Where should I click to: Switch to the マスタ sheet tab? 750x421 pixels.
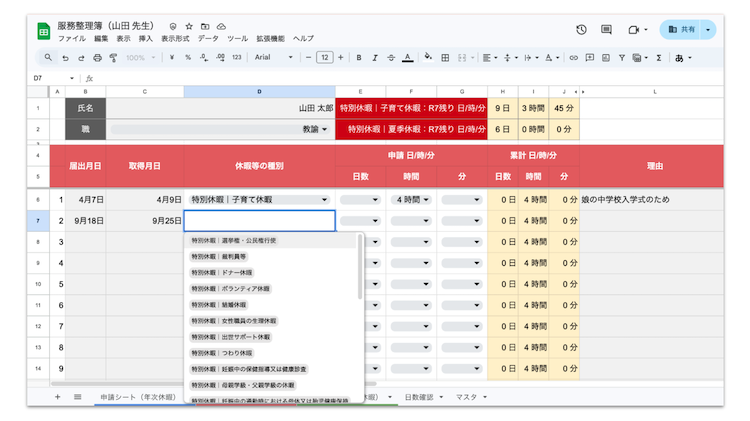(470, 397)
